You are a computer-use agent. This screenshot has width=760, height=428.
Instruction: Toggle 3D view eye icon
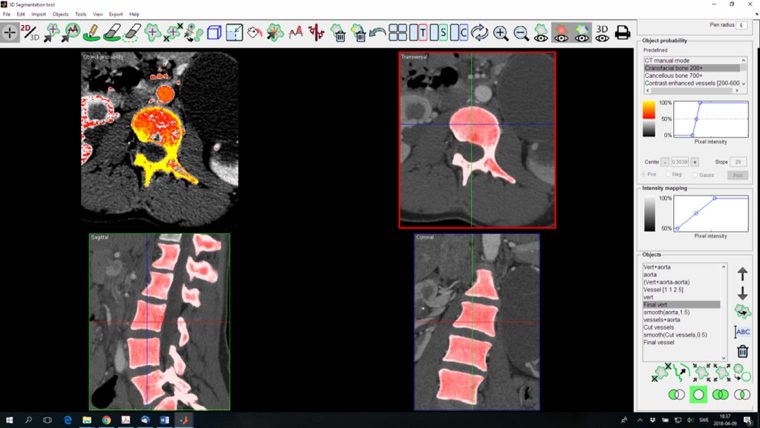tap(602, 32)
